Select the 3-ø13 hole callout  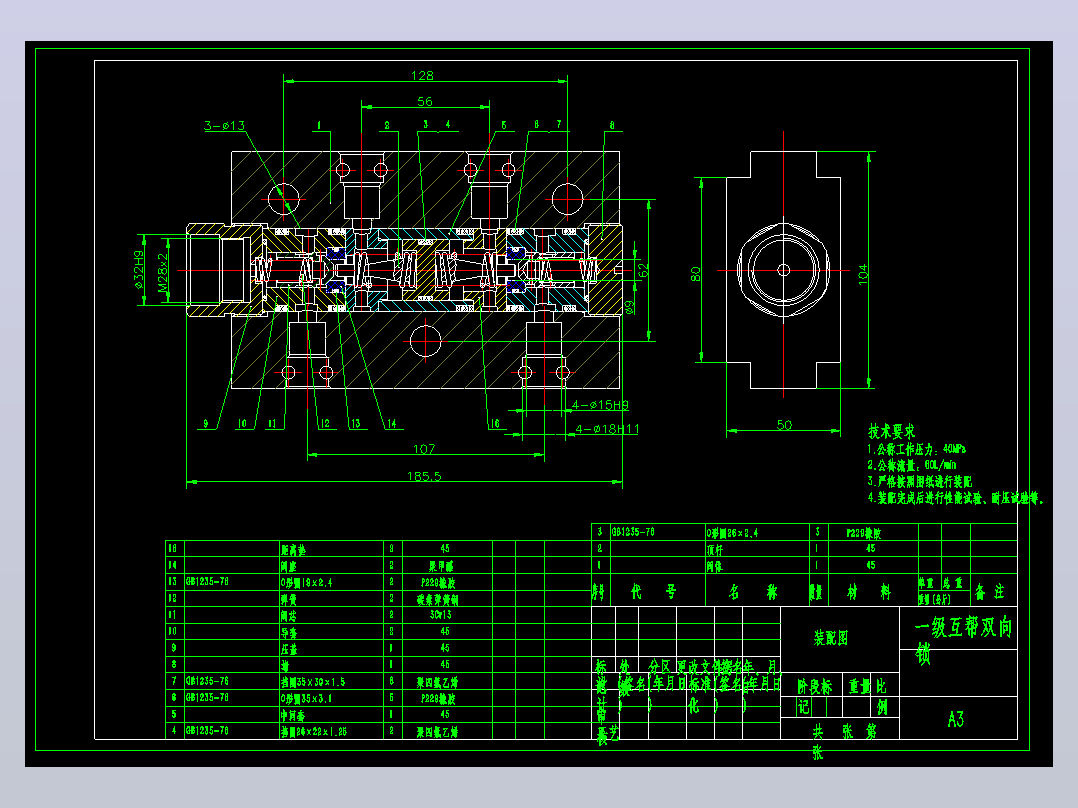coord(224,126)
